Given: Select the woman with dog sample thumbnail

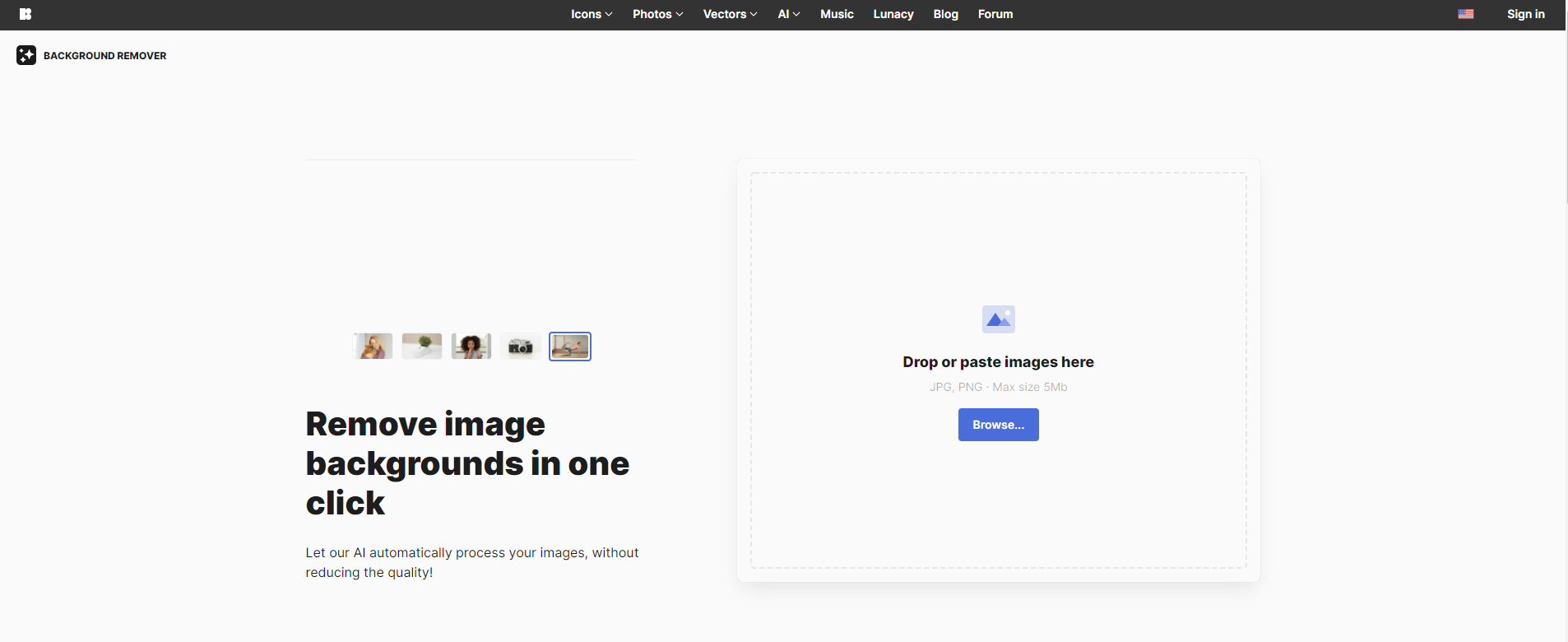Looking at the screenshot, I should coord(373,347).
